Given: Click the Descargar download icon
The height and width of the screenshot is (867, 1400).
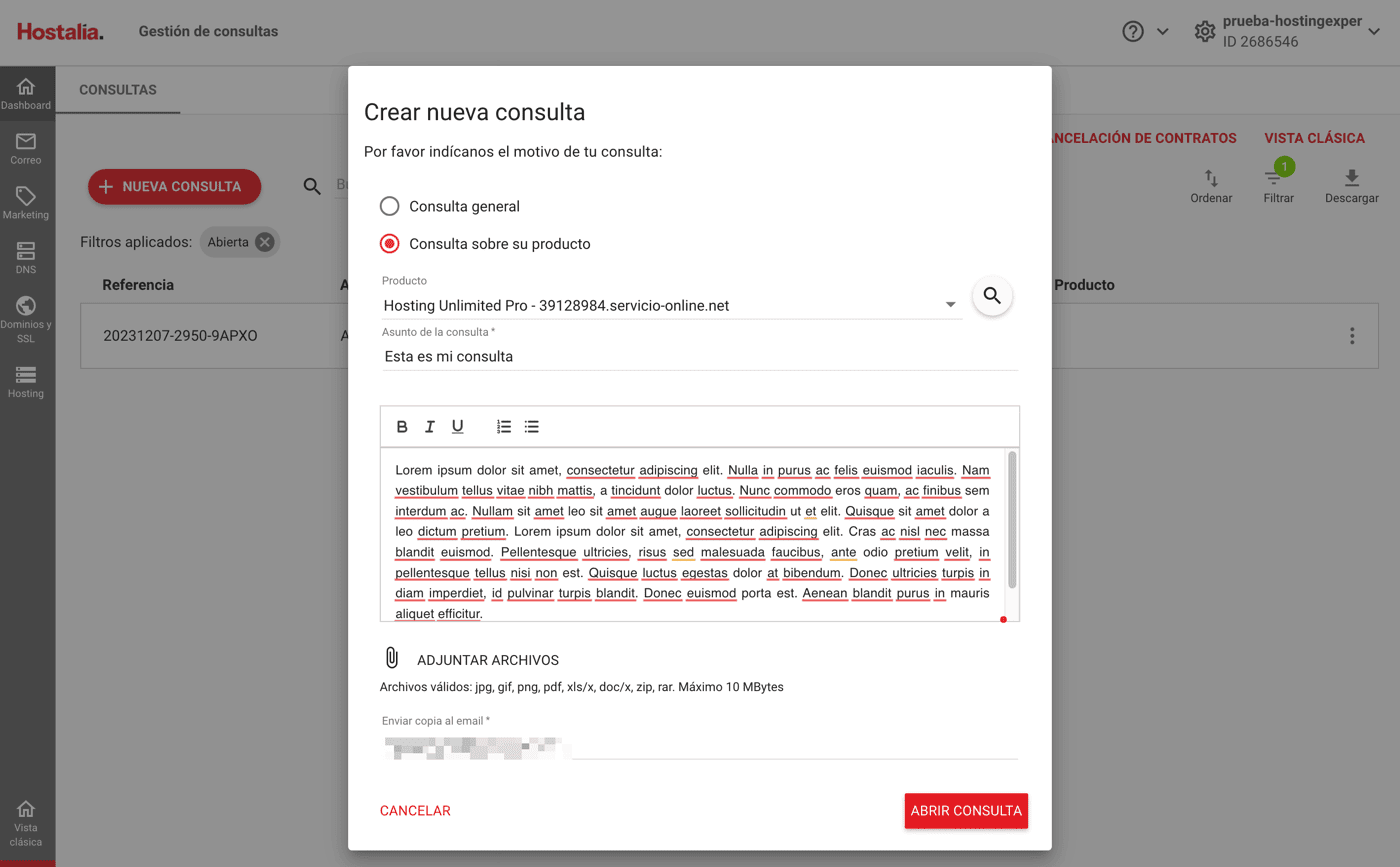Looking at the screenshot, I should (1352, 178).
